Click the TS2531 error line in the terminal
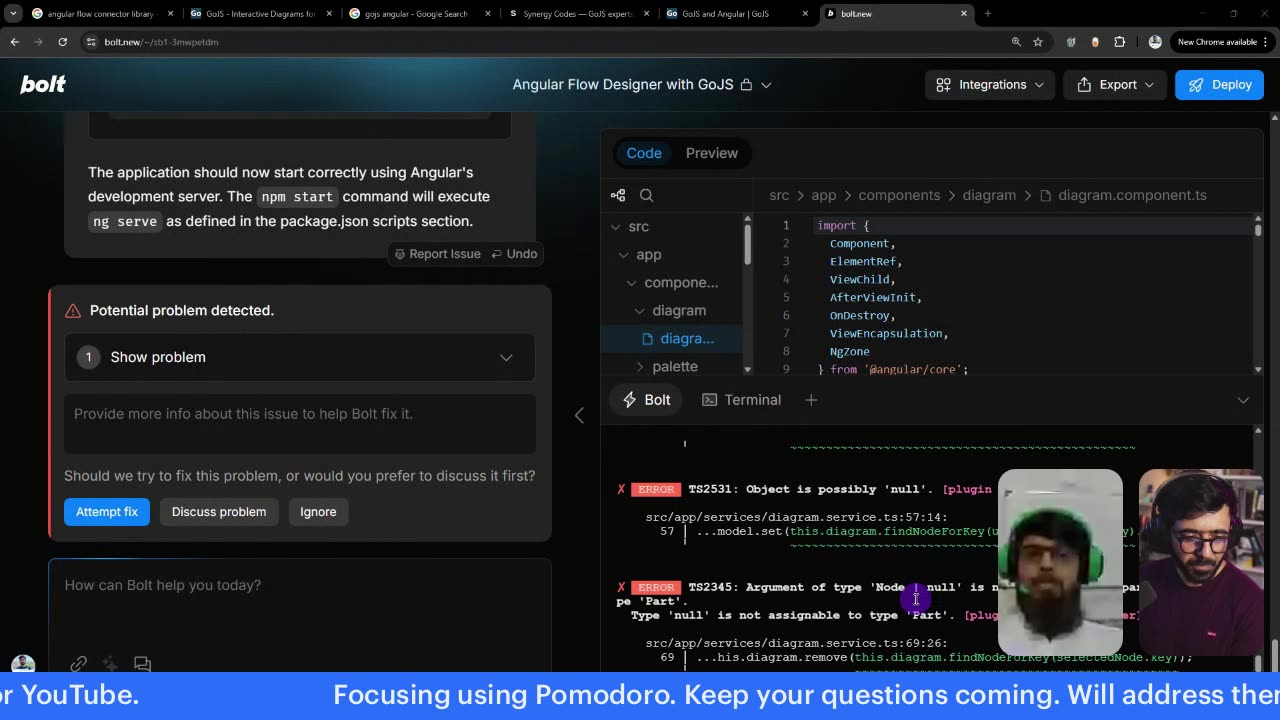 (x=804, y=489)
